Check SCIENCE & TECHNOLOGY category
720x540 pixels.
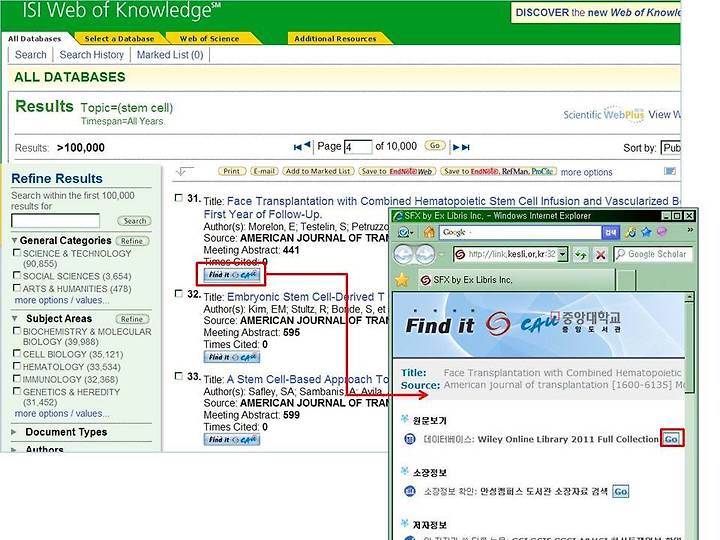17,253
